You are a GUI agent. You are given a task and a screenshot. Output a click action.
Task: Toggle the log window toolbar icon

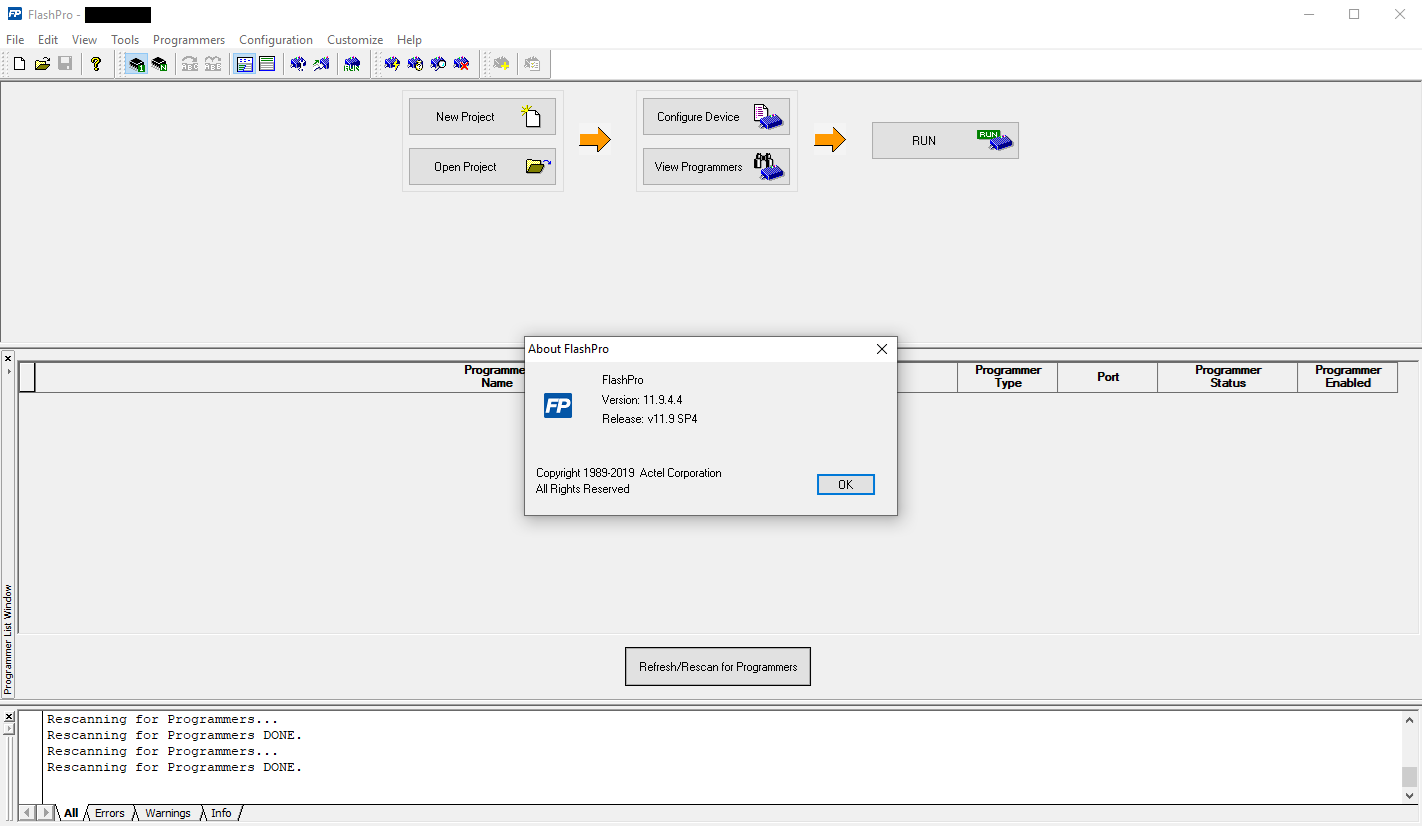267,64
